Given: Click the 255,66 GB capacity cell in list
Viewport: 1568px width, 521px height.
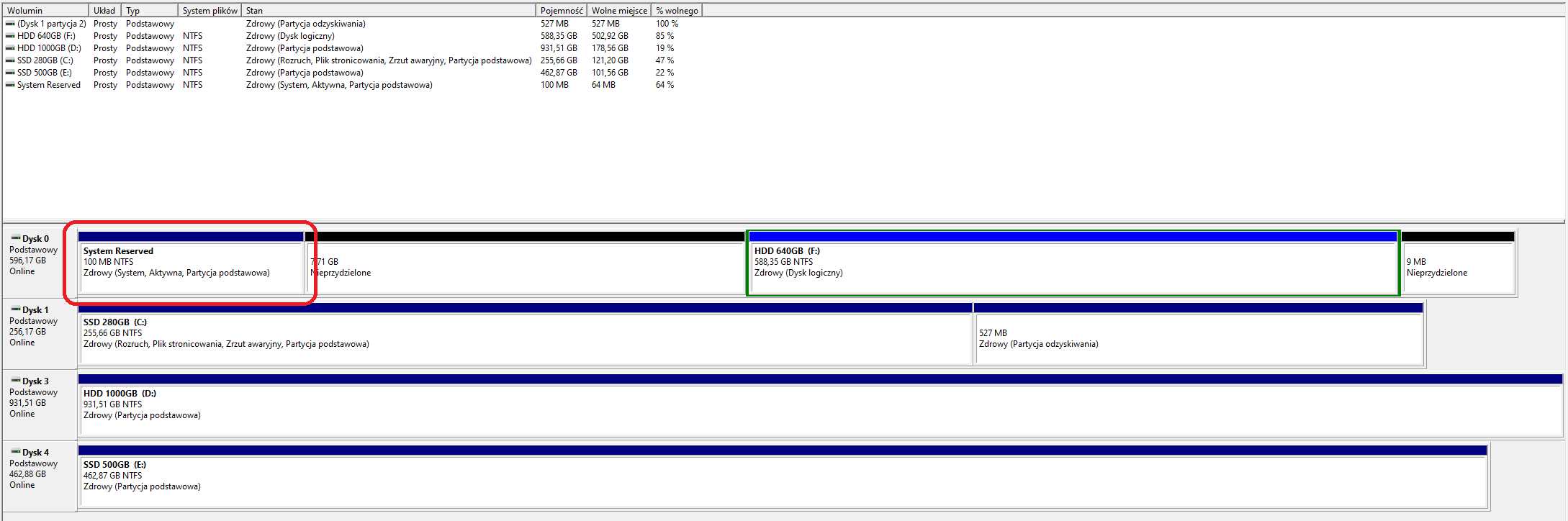Looking at the screenshot, I should [x=559, y=60].
